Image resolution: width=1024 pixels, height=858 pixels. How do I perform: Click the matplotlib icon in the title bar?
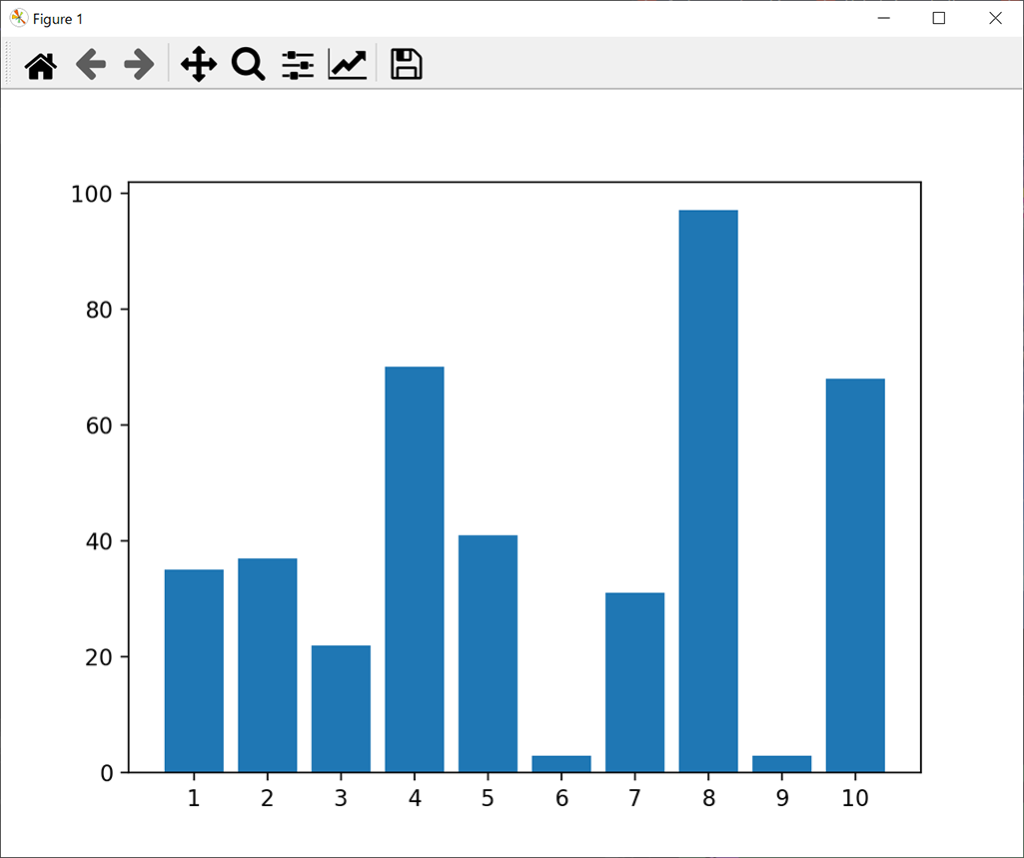pos(18,19)
